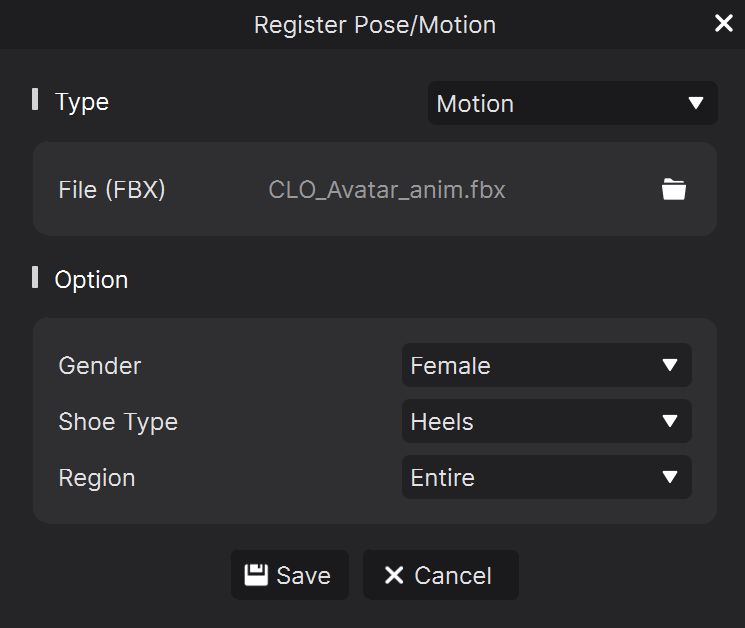
Task: Expand the Region dropdown set to Entire
Action: pyautogui.click(x=546, y=477)
